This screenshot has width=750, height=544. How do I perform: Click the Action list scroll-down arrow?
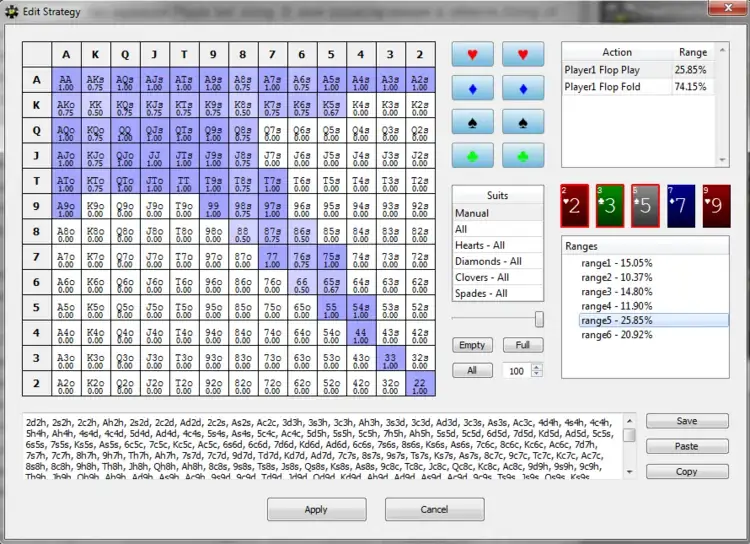[x=722, y=160]
